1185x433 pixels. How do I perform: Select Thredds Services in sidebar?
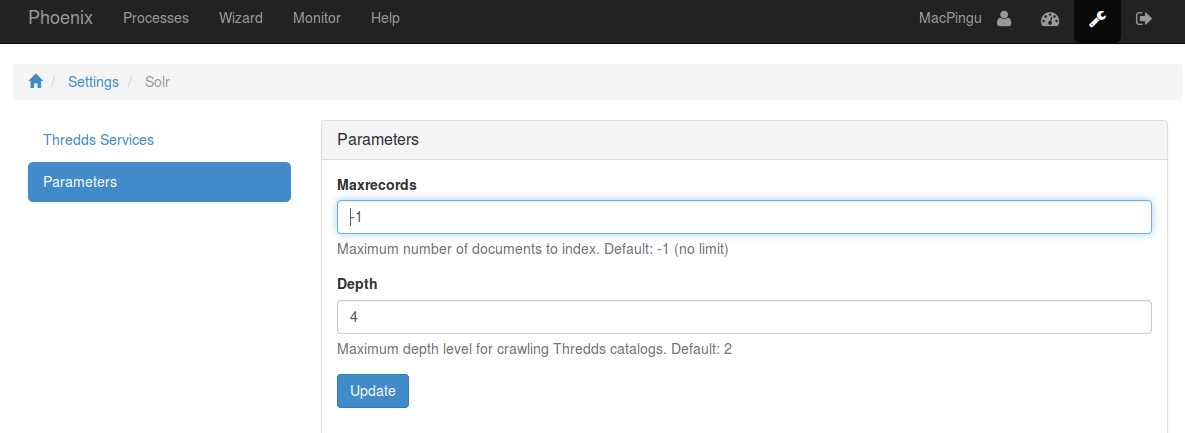[98, 140]
